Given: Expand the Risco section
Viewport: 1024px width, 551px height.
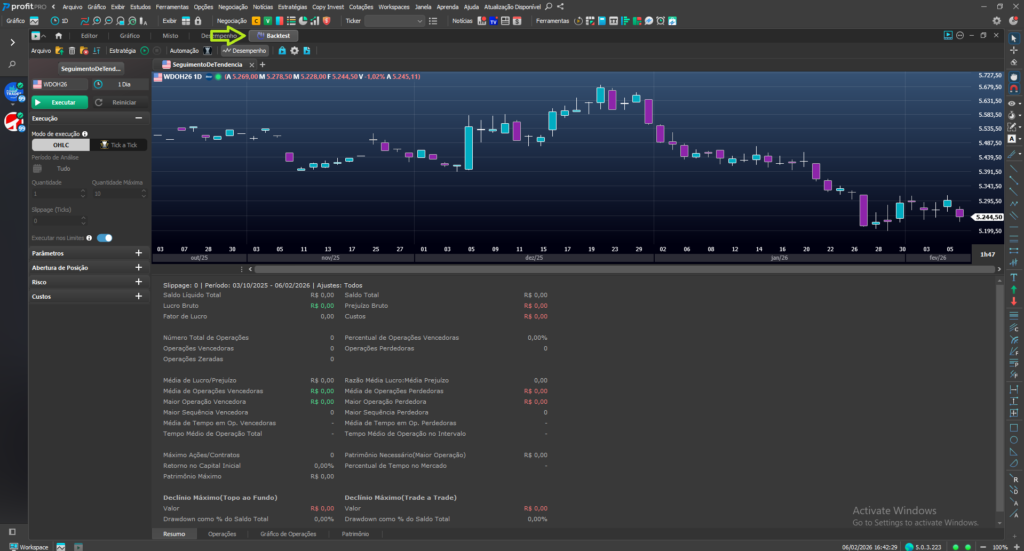Looking at the screenshot, I should tap(138, 282).
